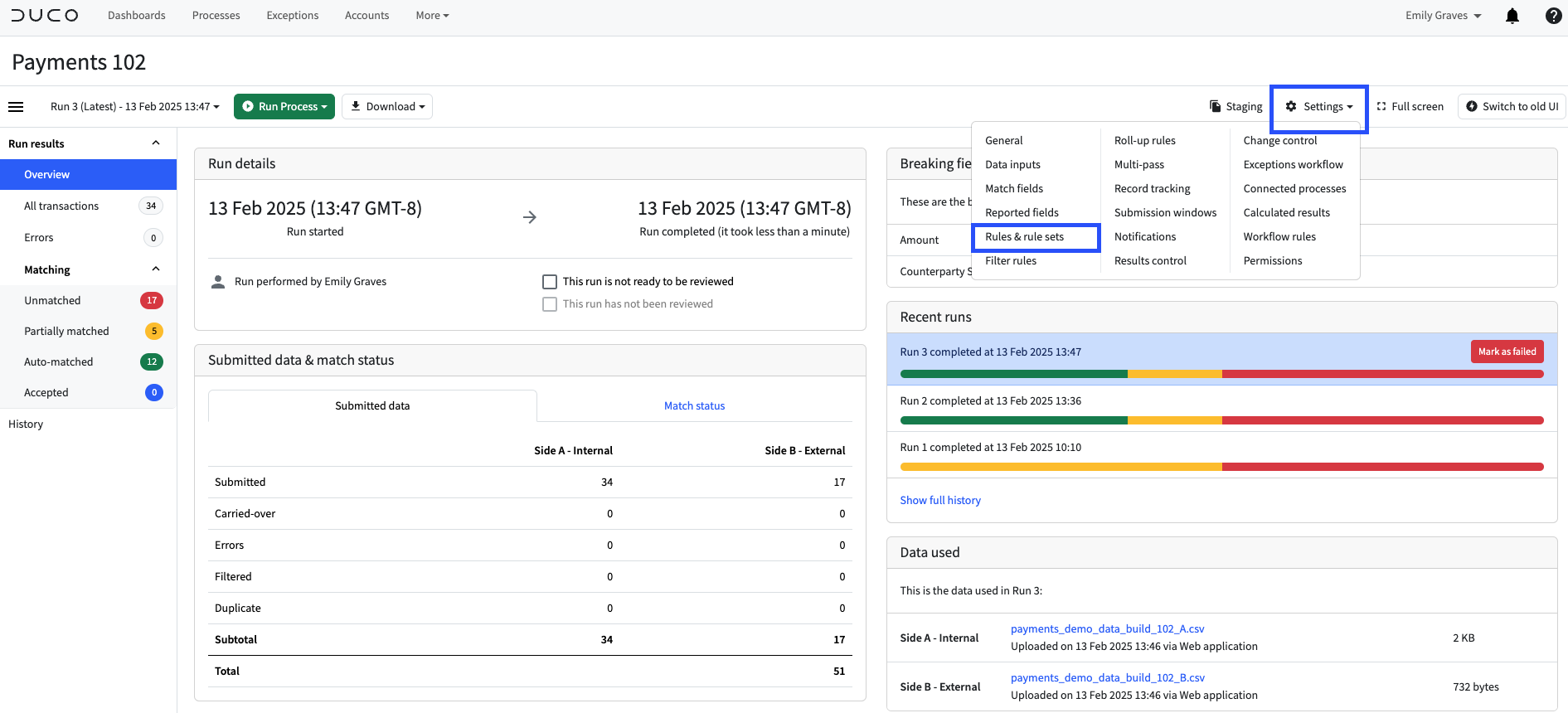Open Filter rules settings
Image resolution: width=1568 pixels, height=713 pixels.
[x=1011, y=261]
